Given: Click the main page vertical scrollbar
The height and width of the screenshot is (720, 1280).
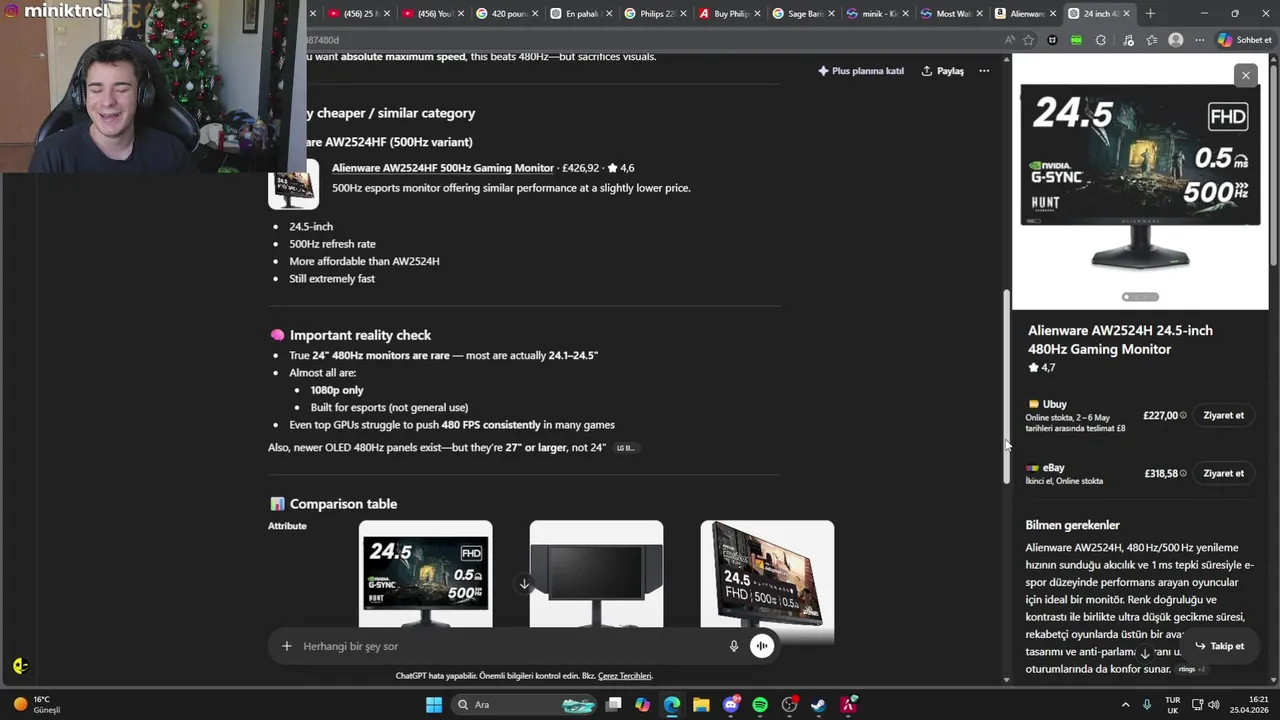Looking at the screenshot, I should coord(1007,387).
